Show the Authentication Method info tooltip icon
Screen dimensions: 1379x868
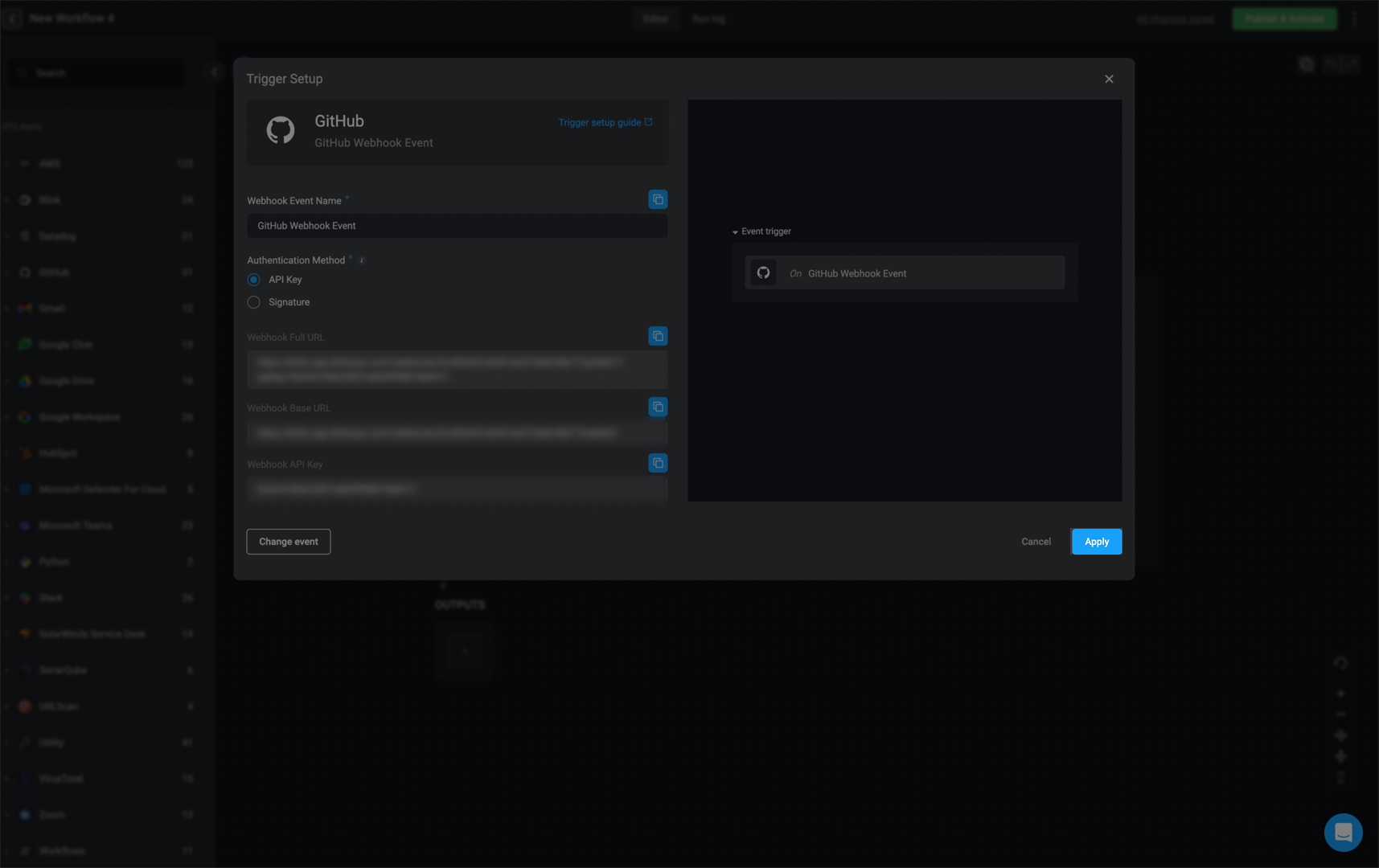[x=362, y=260]
